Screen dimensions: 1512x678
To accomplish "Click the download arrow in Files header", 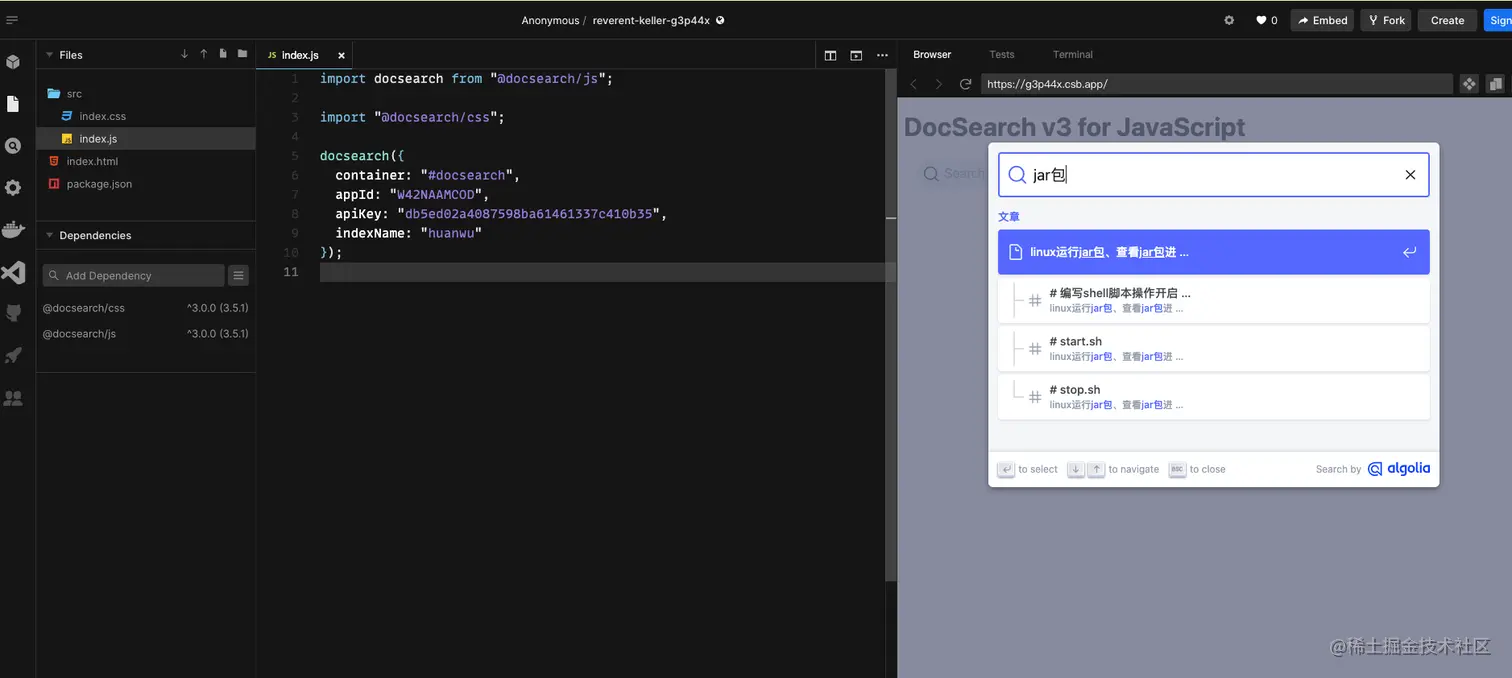I will point(184,54).
